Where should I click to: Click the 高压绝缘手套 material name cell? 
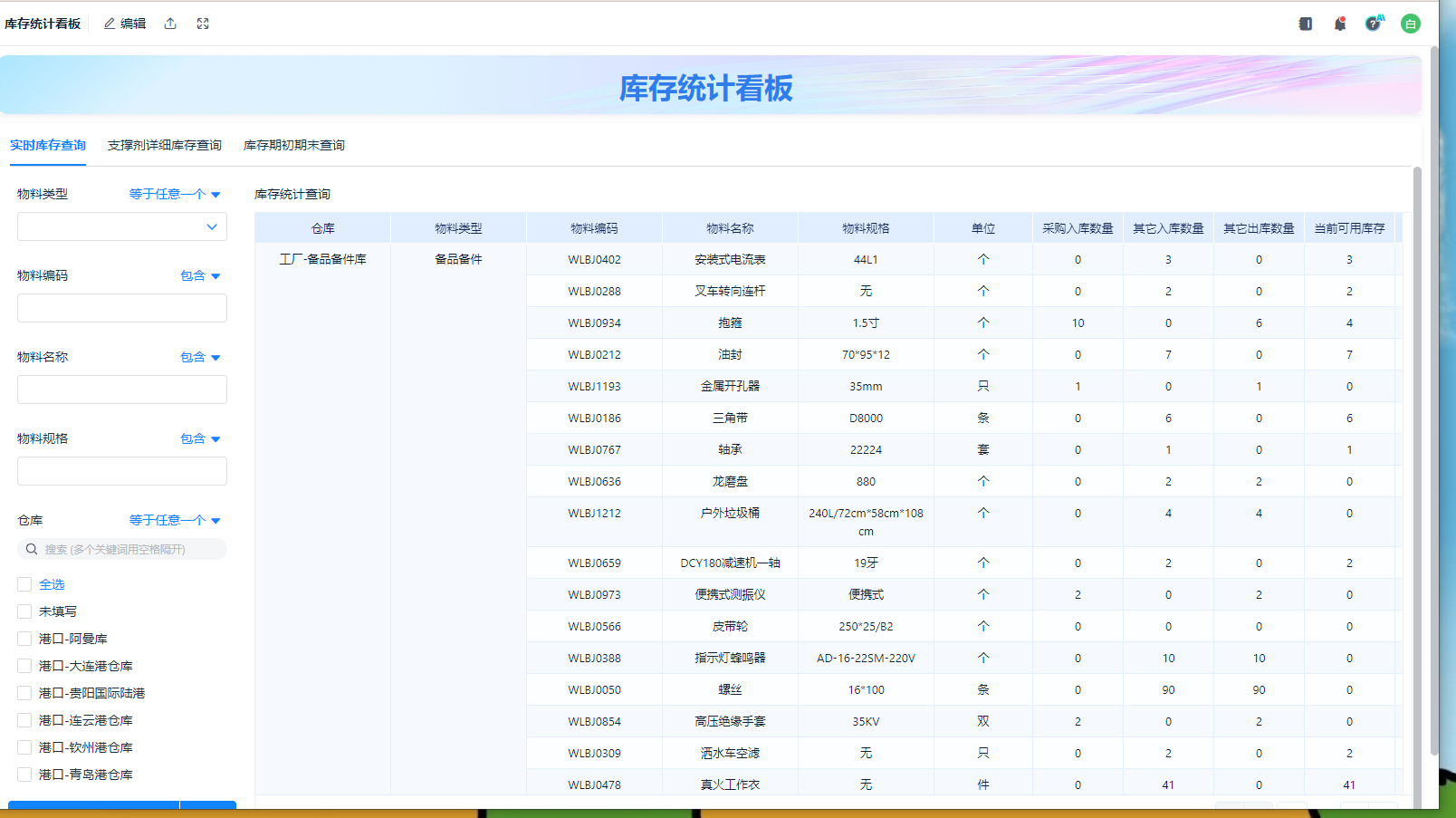tap(731, 721)
